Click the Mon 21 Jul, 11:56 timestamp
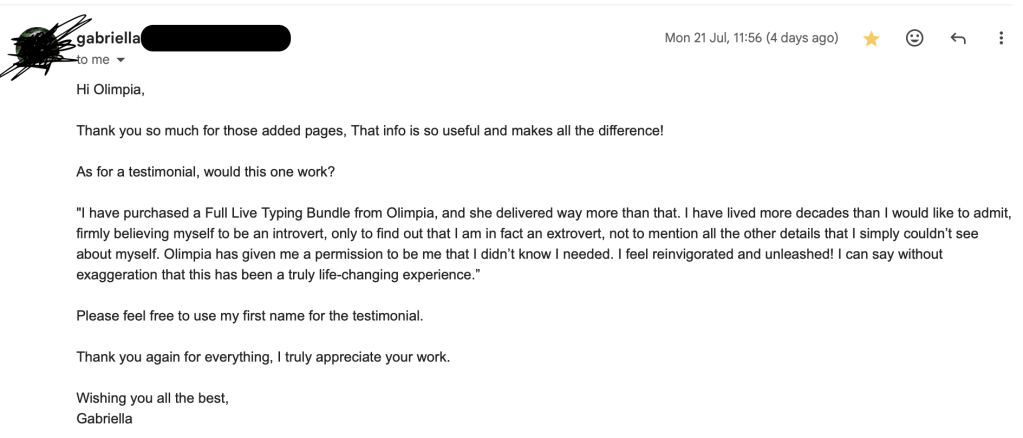 tap(751, 39)
